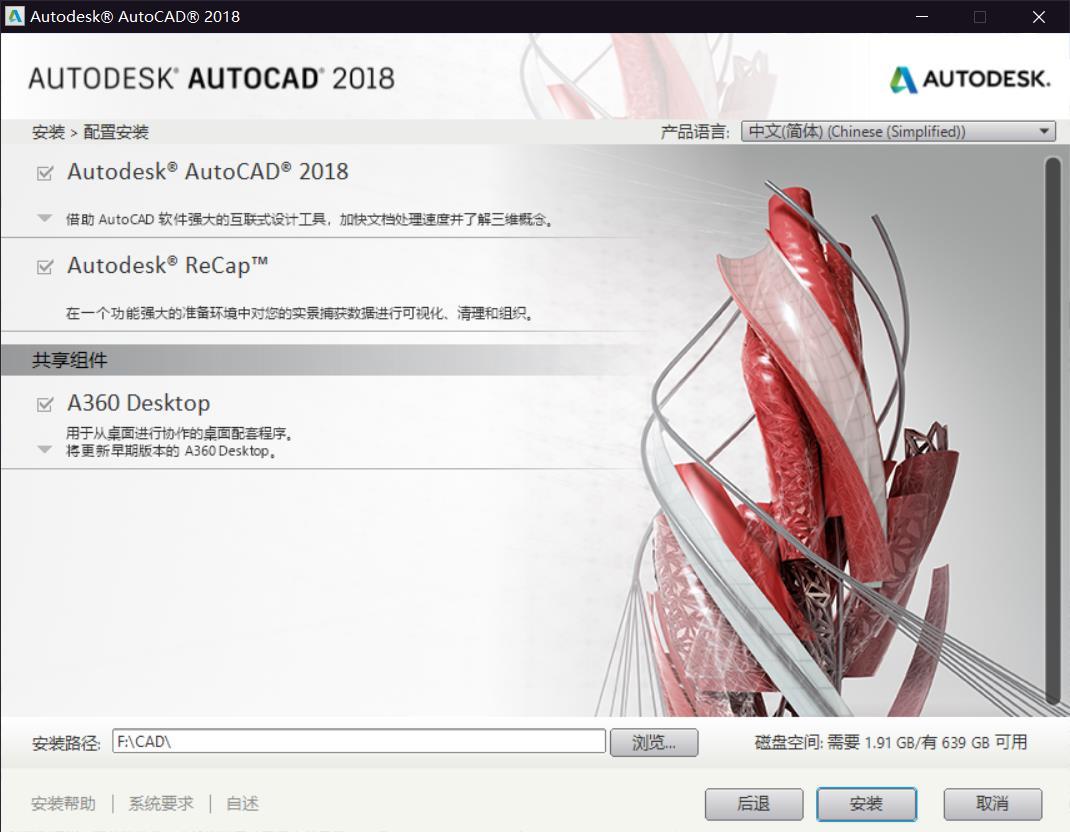Image resolution: width=1070 pixels, height=832 pixels.
Task: Uncheck the Autodesk AutoCAD 2018 checkbox
Action: point(45,173)
